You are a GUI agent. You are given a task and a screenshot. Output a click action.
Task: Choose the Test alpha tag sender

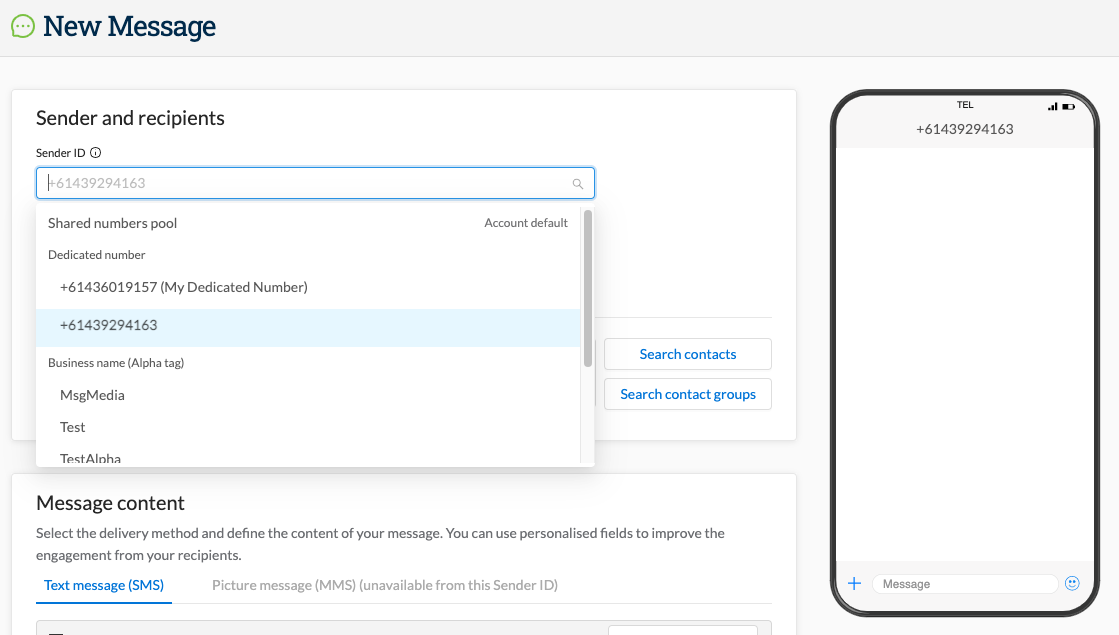pos(73,427)
